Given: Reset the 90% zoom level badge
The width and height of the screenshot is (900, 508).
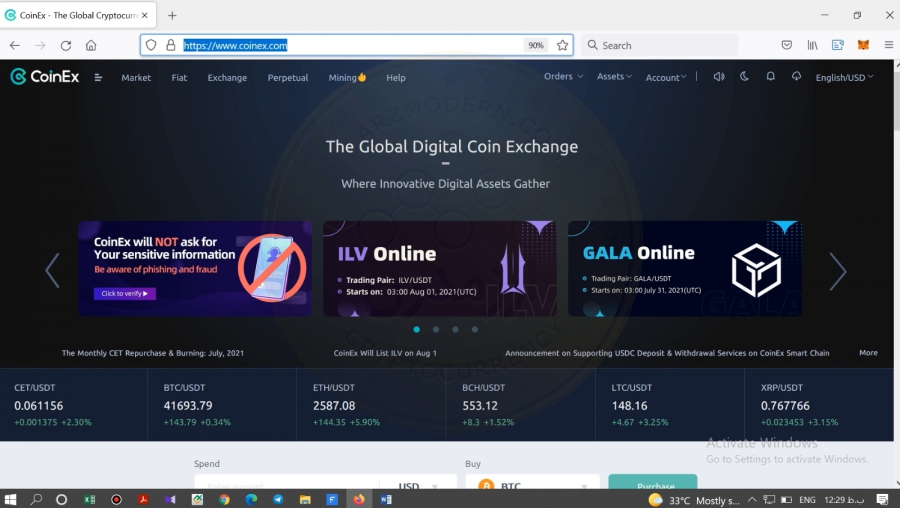Looking at the screenshot, I should (x=536, y=45).
